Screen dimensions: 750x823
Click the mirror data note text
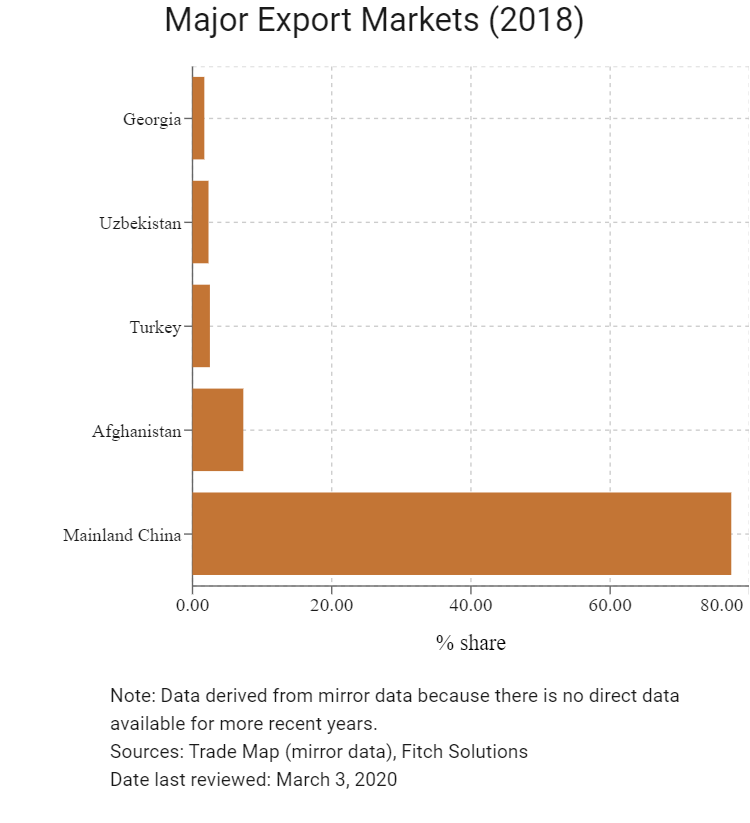click(x=395, y=709)
